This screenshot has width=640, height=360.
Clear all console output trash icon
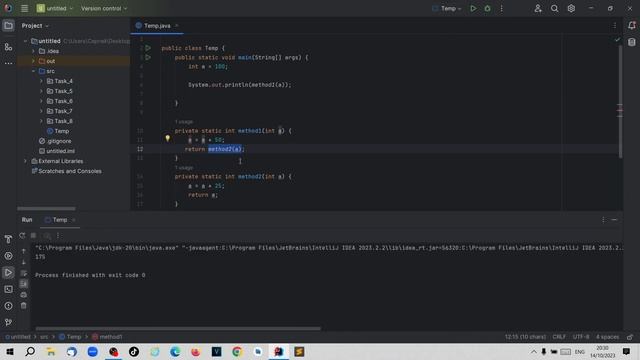point(24,305)
